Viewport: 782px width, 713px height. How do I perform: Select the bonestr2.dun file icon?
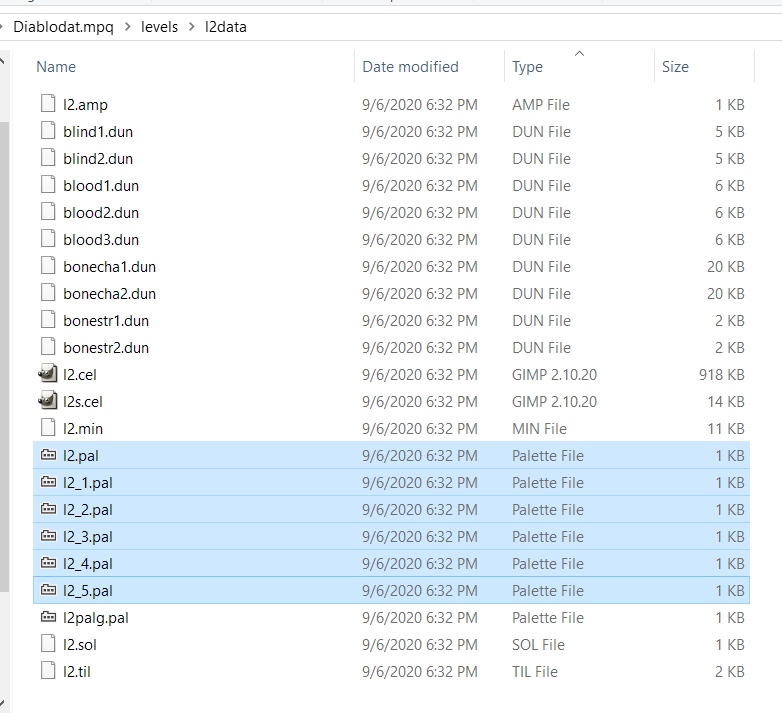[x=48, y=346]
